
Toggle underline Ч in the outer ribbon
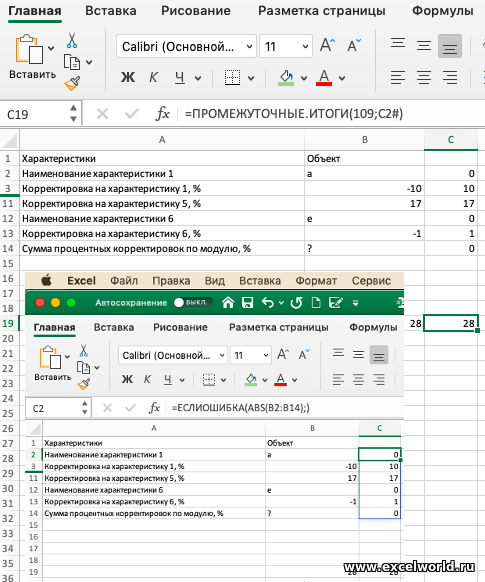[x=180, y=78]
